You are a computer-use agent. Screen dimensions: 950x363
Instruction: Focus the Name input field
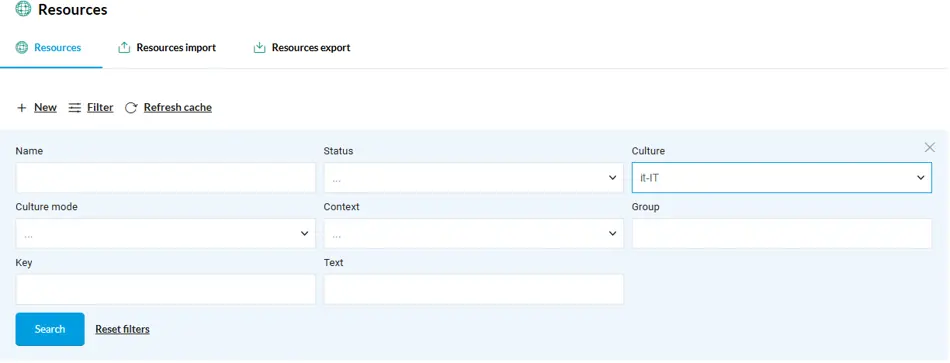[x=165, y=178]
